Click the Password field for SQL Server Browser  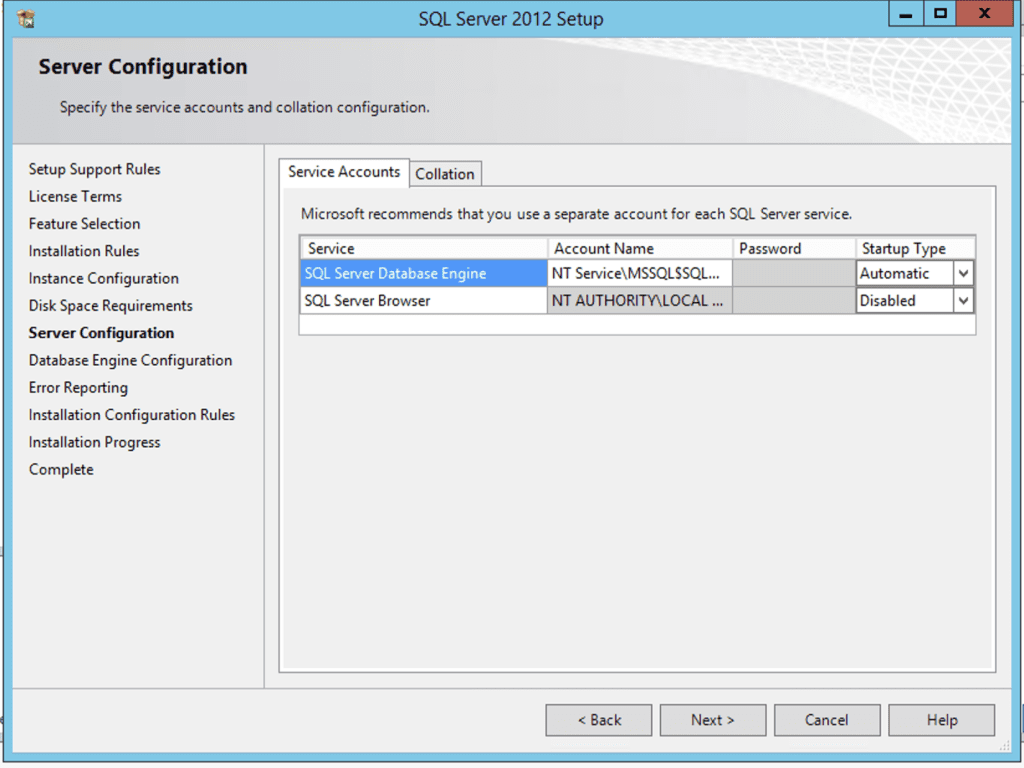click(x=793, y=300)
